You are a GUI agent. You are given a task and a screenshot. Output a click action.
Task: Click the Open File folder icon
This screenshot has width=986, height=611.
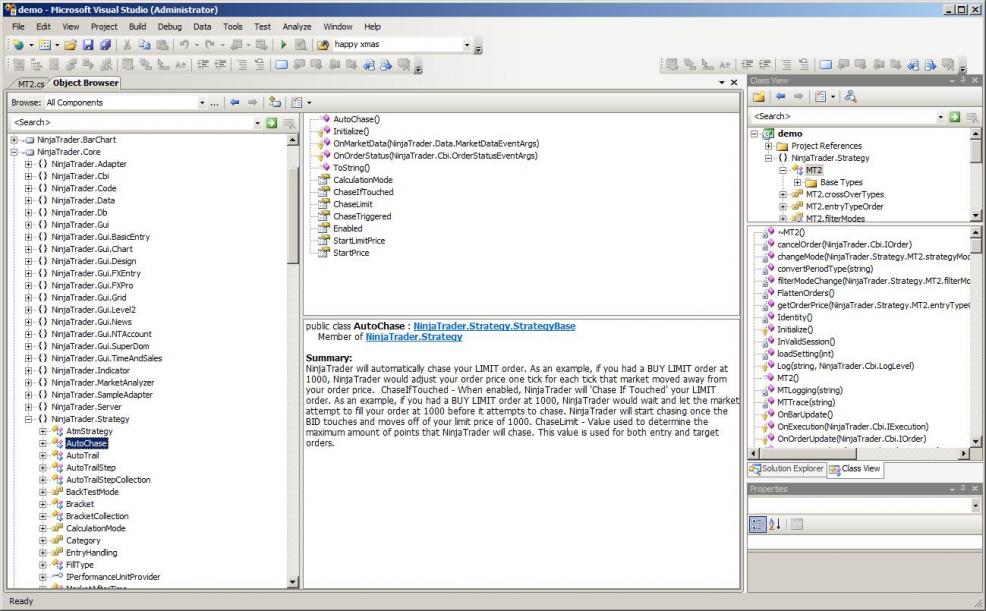(x=70, y=45)
